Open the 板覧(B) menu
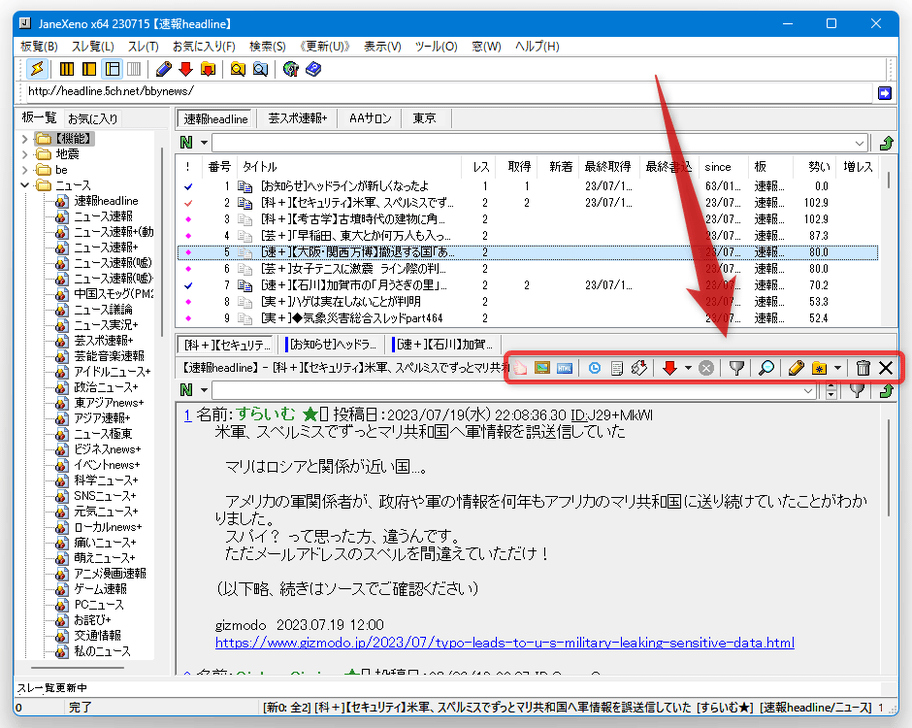 (39, 47)
